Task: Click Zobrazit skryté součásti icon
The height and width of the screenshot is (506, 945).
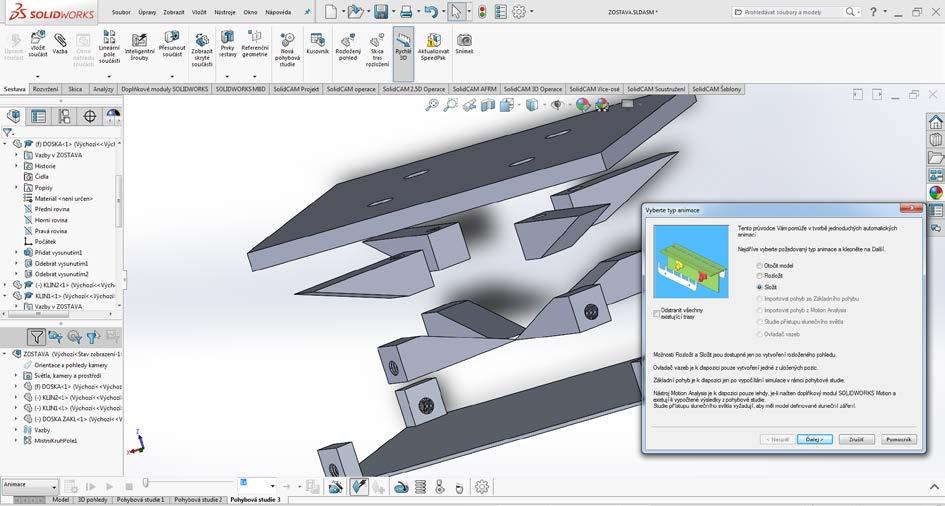Action: 202,50
